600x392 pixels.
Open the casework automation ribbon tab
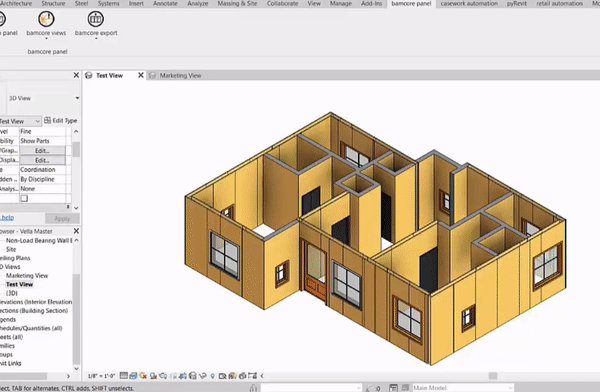click(469, 3)
